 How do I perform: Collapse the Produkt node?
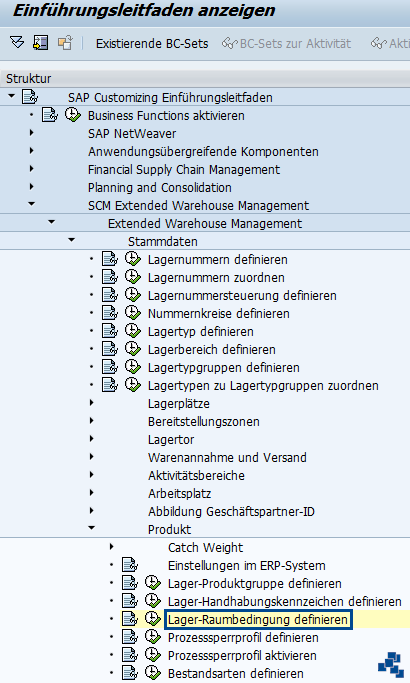coord(91,528)
